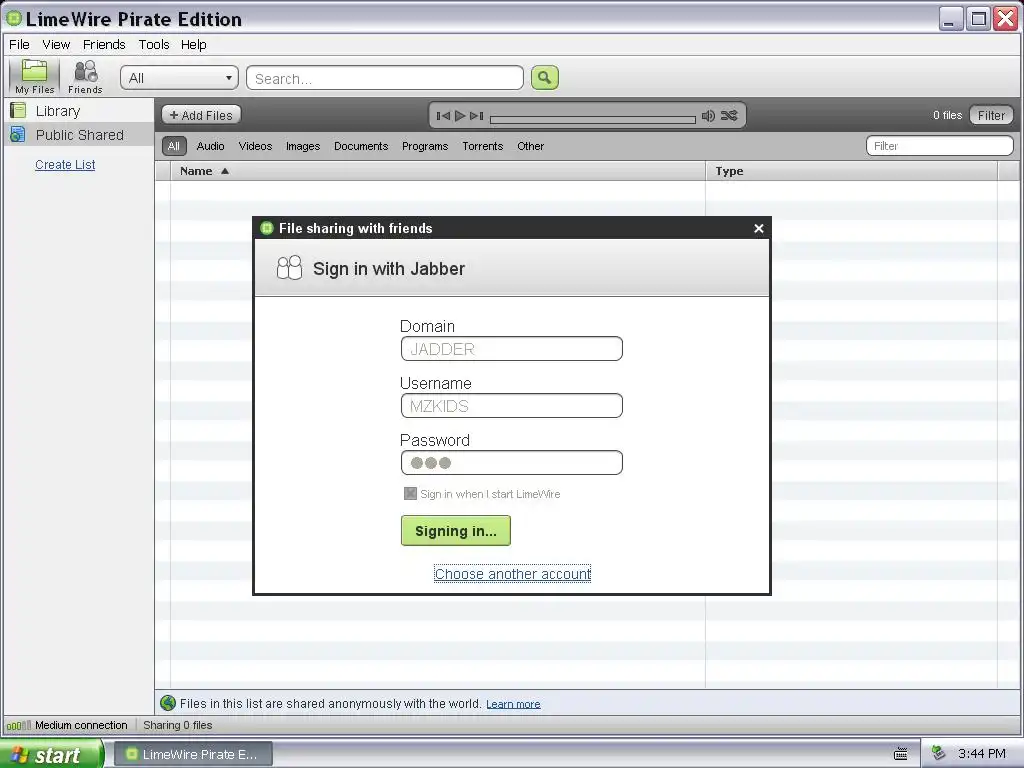
Task: Click the Username field
Action: pos(512,406)
